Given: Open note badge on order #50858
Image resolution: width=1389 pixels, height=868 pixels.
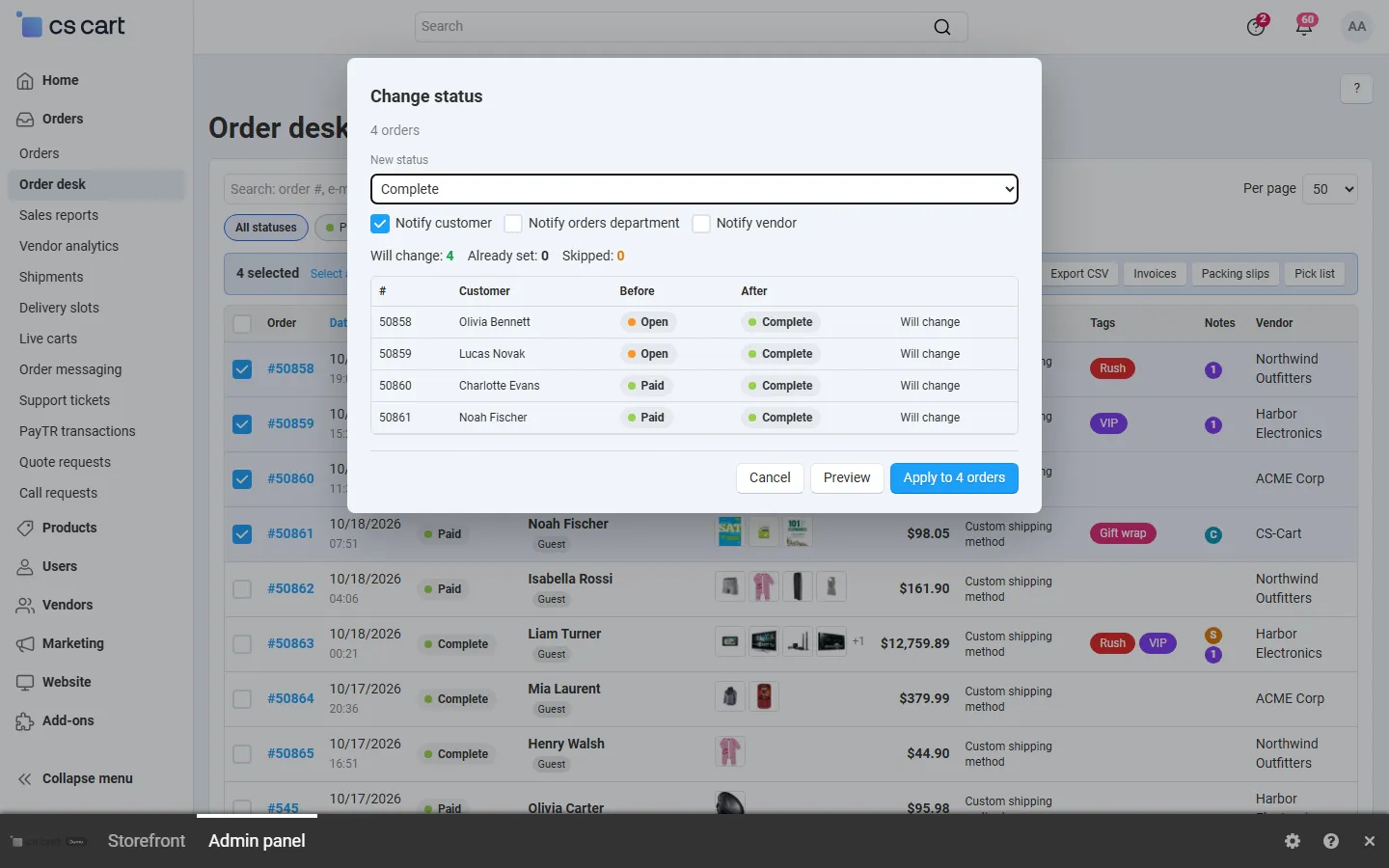Looking at the screenshot, I should 1213,369.
